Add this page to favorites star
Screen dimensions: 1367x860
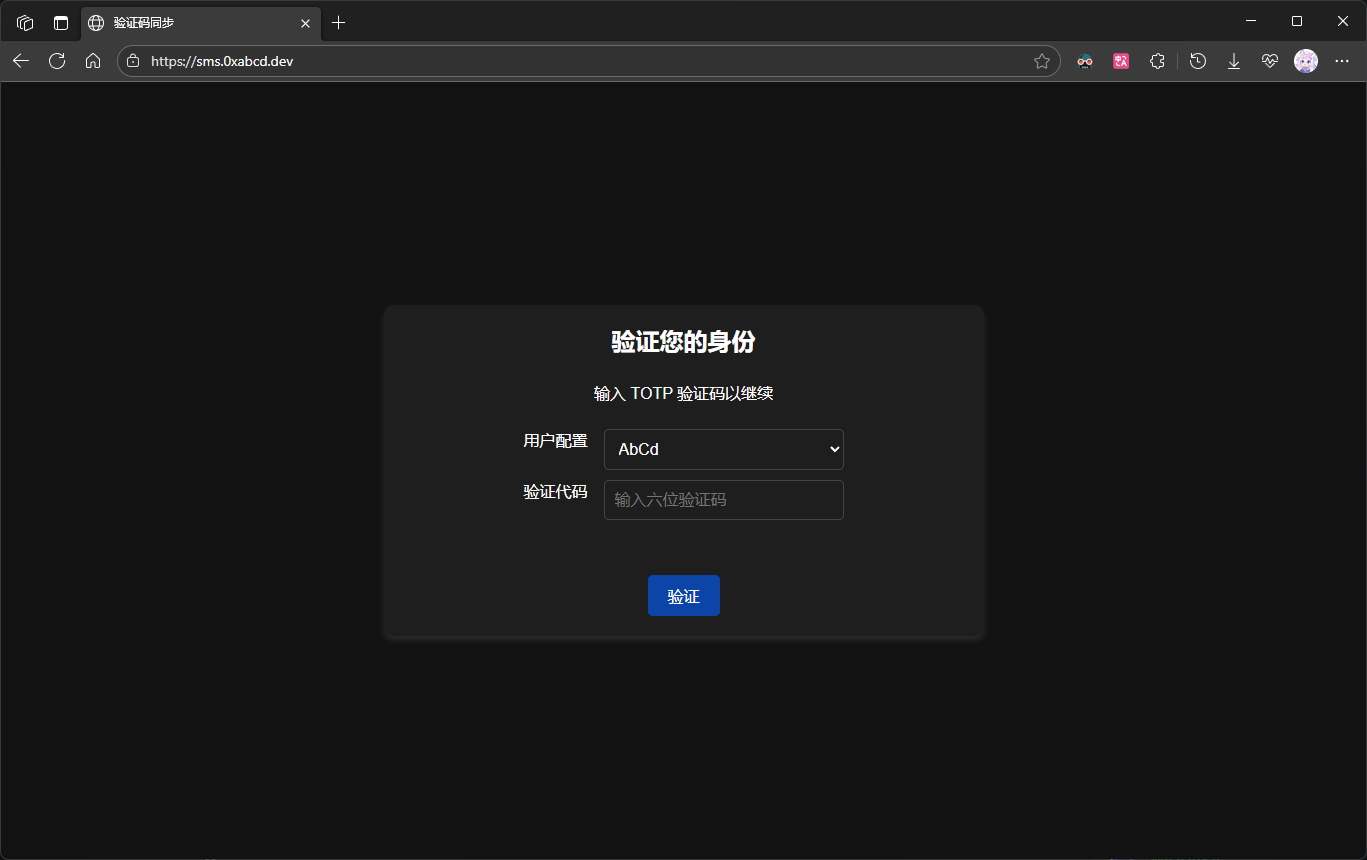click(1041, 61)
